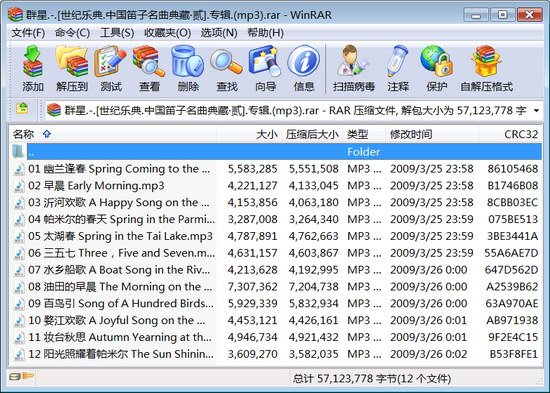Run the 测试 (Test) archive tool
This screenshot has height=393, width=550.
coord(111,68)
